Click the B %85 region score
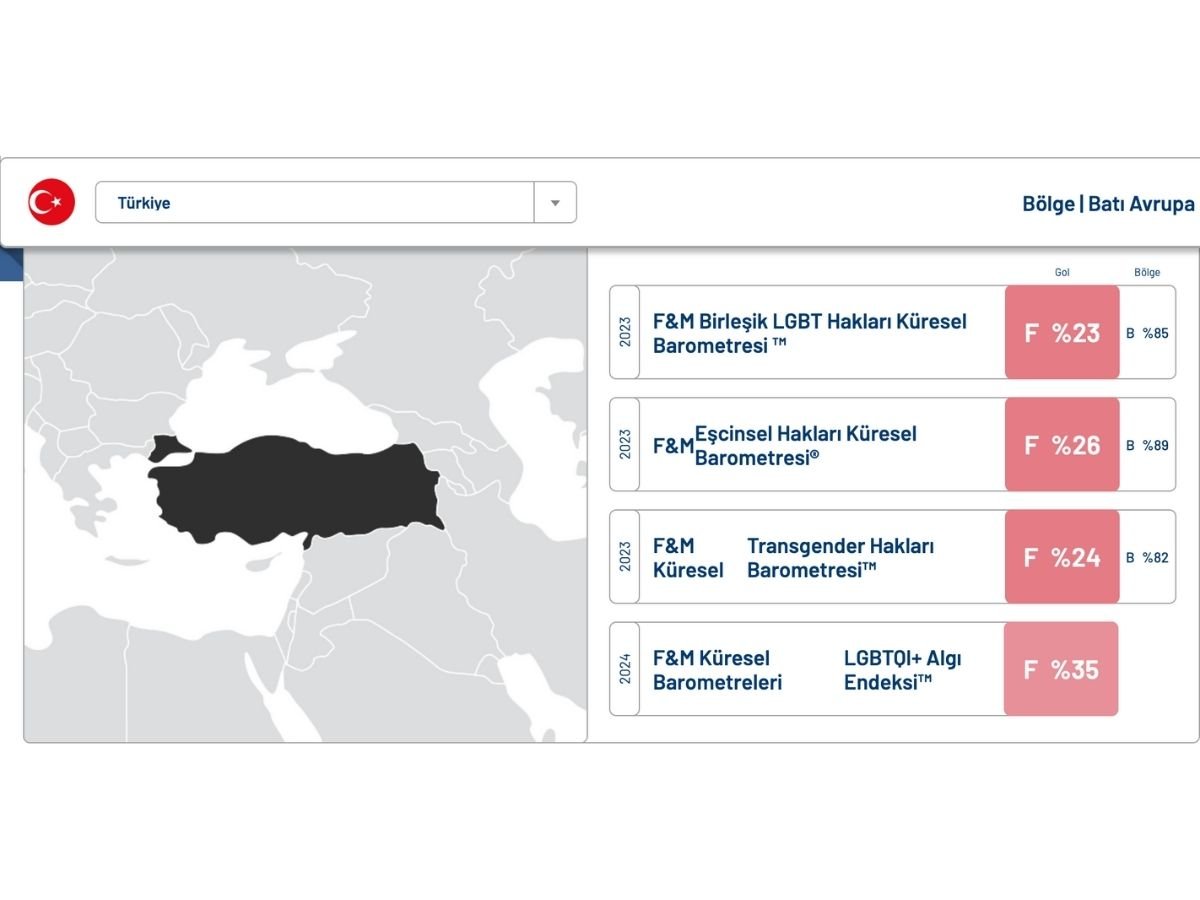This screenshot has height=900, width=1200. (x=1147, y=333)
